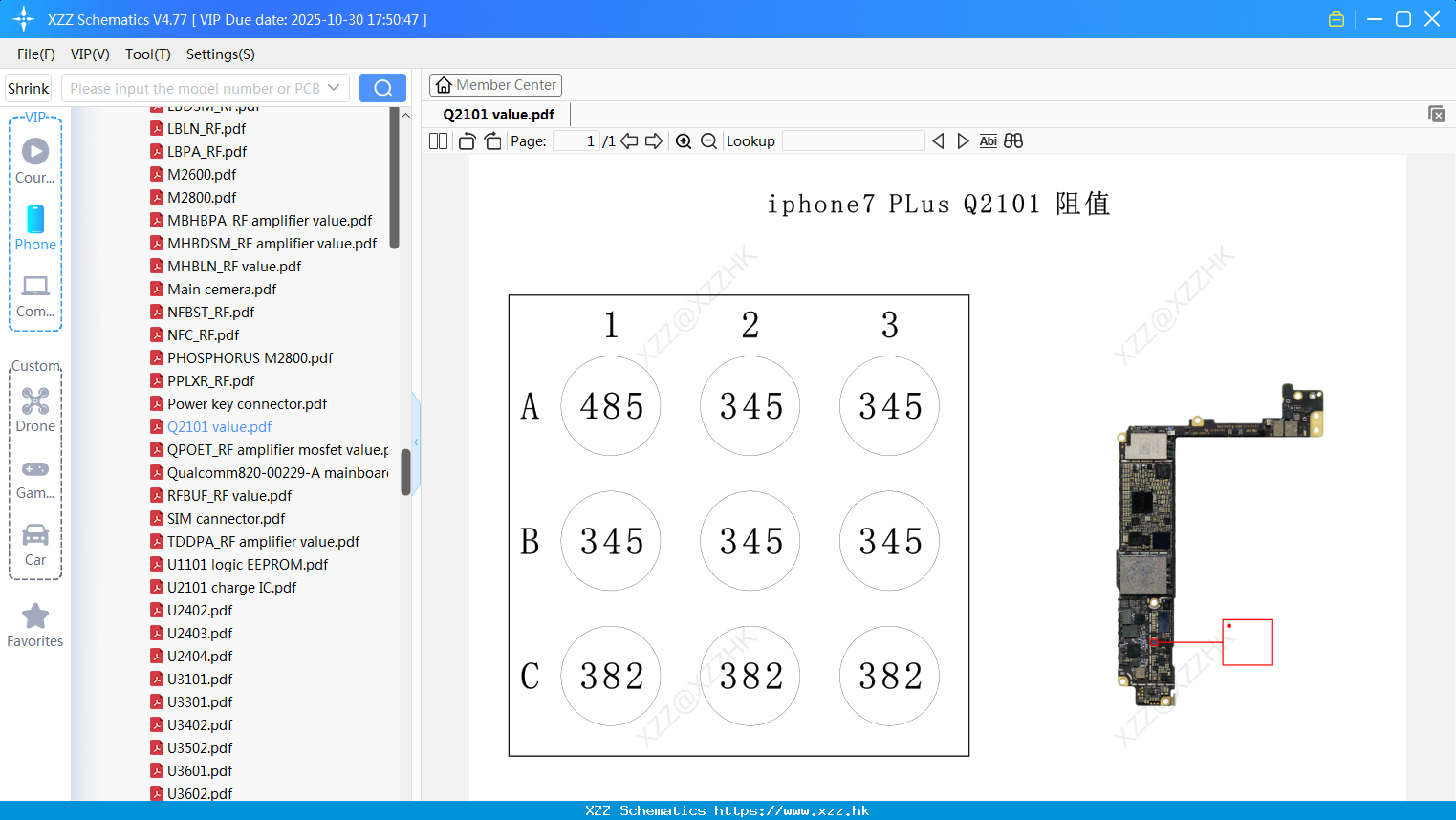Go to next page arrow

click(x=654, y=140)
